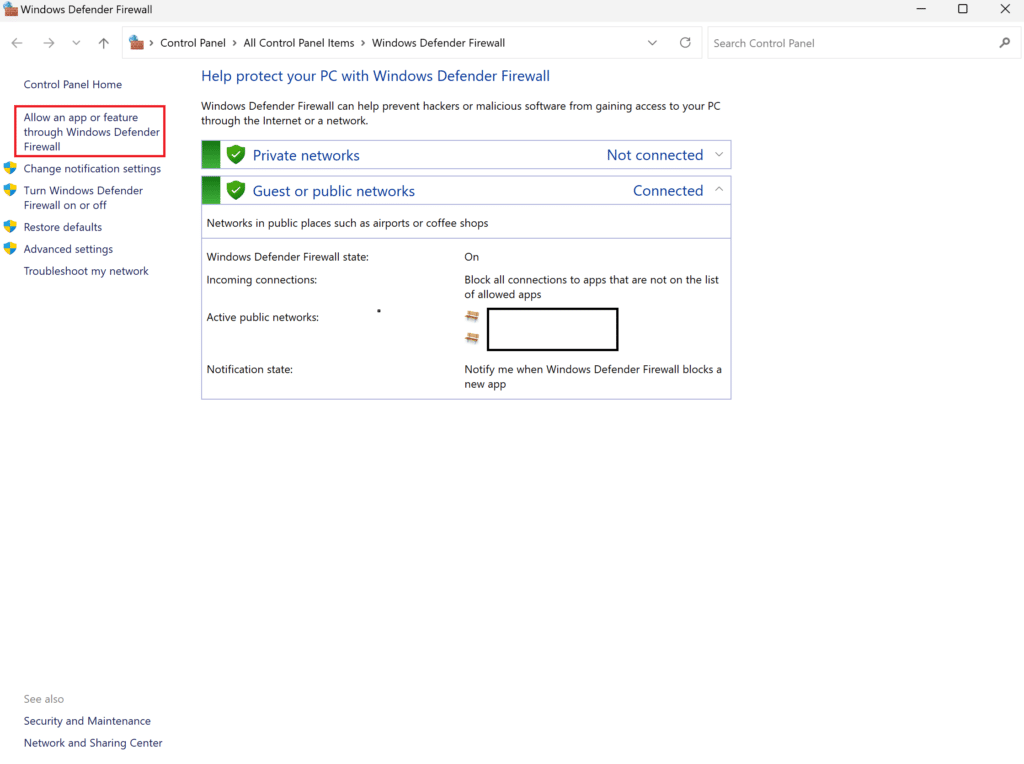
Task: Open Network and Sharing Center link
Action: point(92,743)
